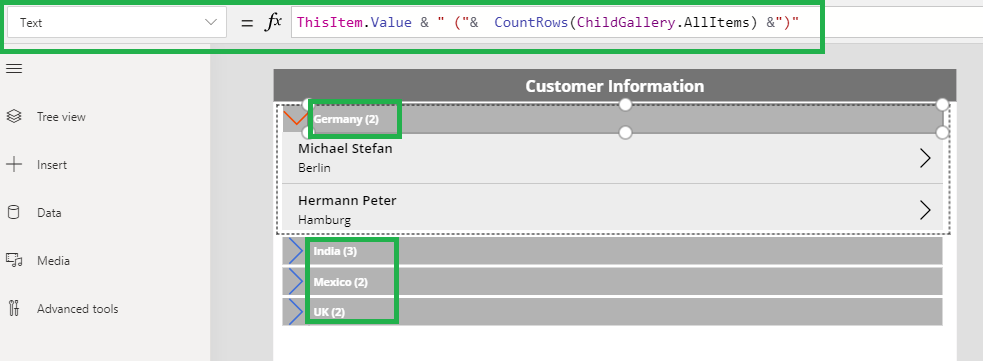Click arrow next to Hermann Peter
Screen dimensions: 983x361
pyautogui.click(x=925, y=210)
